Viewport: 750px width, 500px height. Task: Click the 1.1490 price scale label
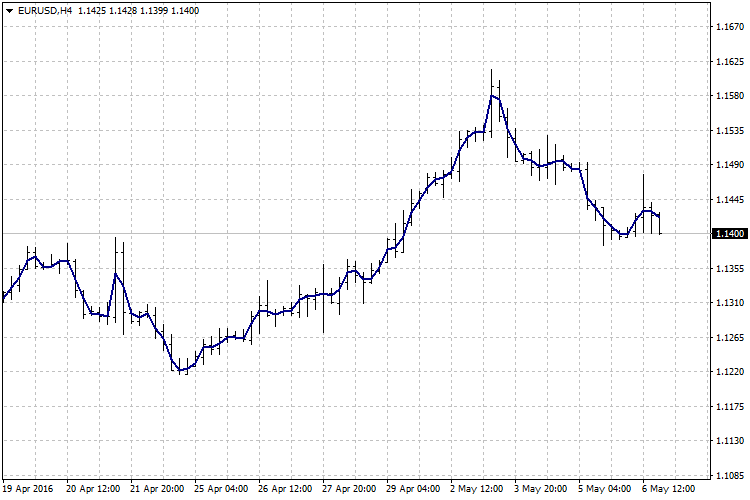[x=730, y=165]
